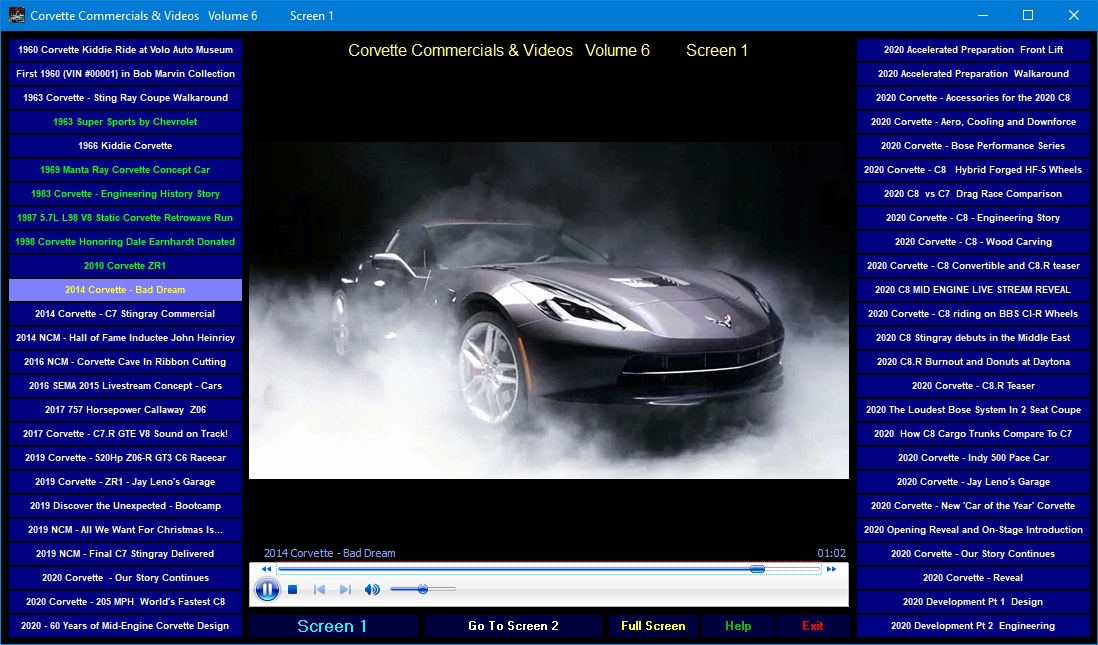1098x645 pixels.
Task: Open 2020 - 60 Years of Mid-Engine Design
Action: pos(125,625)
